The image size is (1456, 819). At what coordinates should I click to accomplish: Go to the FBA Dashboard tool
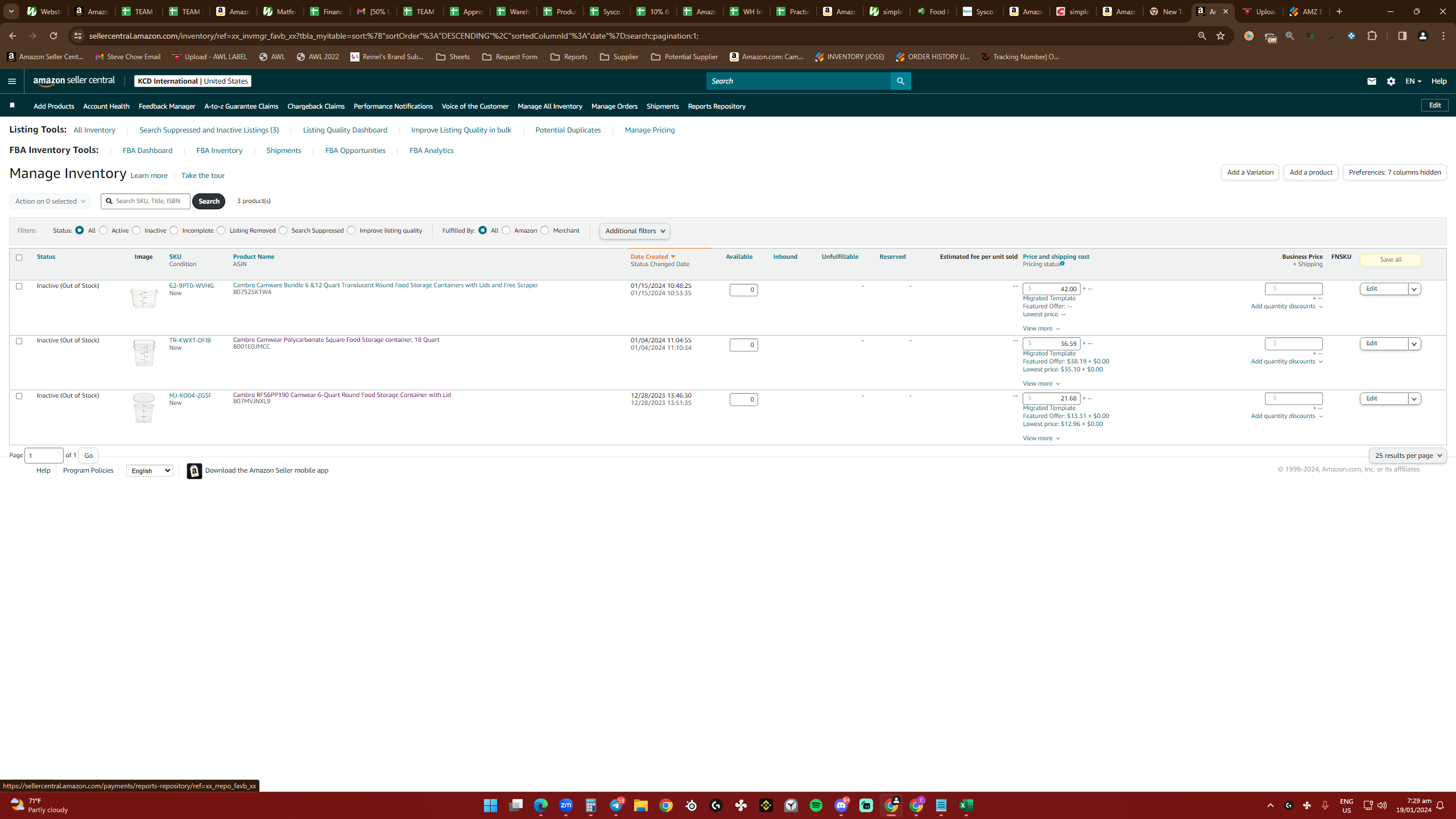tap(147, 151)
